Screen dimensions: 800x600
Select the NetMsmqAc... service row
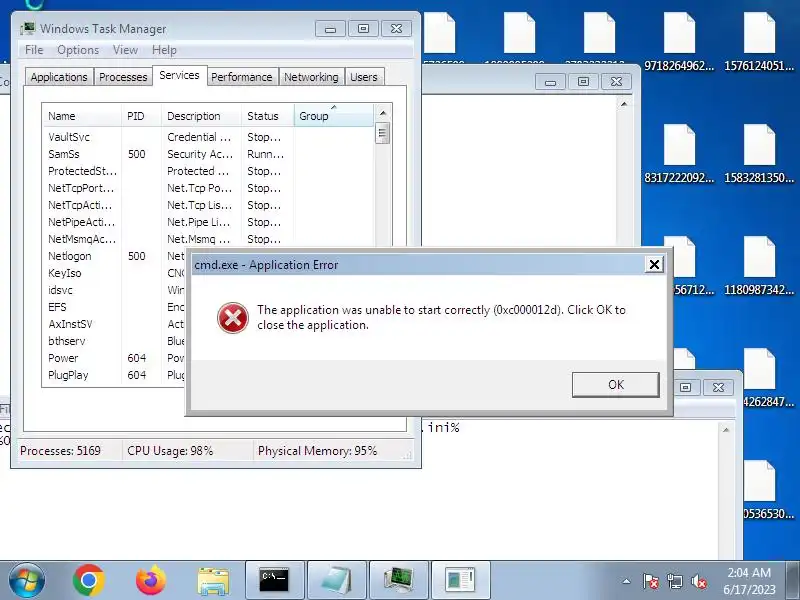click(208, 239)
